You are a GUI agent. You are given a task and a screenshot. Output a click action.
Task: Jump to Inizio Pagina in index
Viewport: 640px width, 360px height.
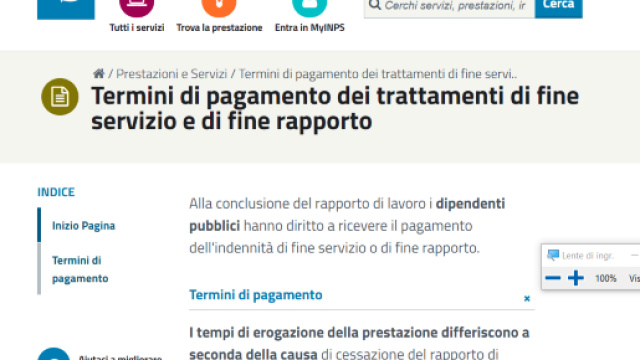pyautogui.click(x=84, y=226)
